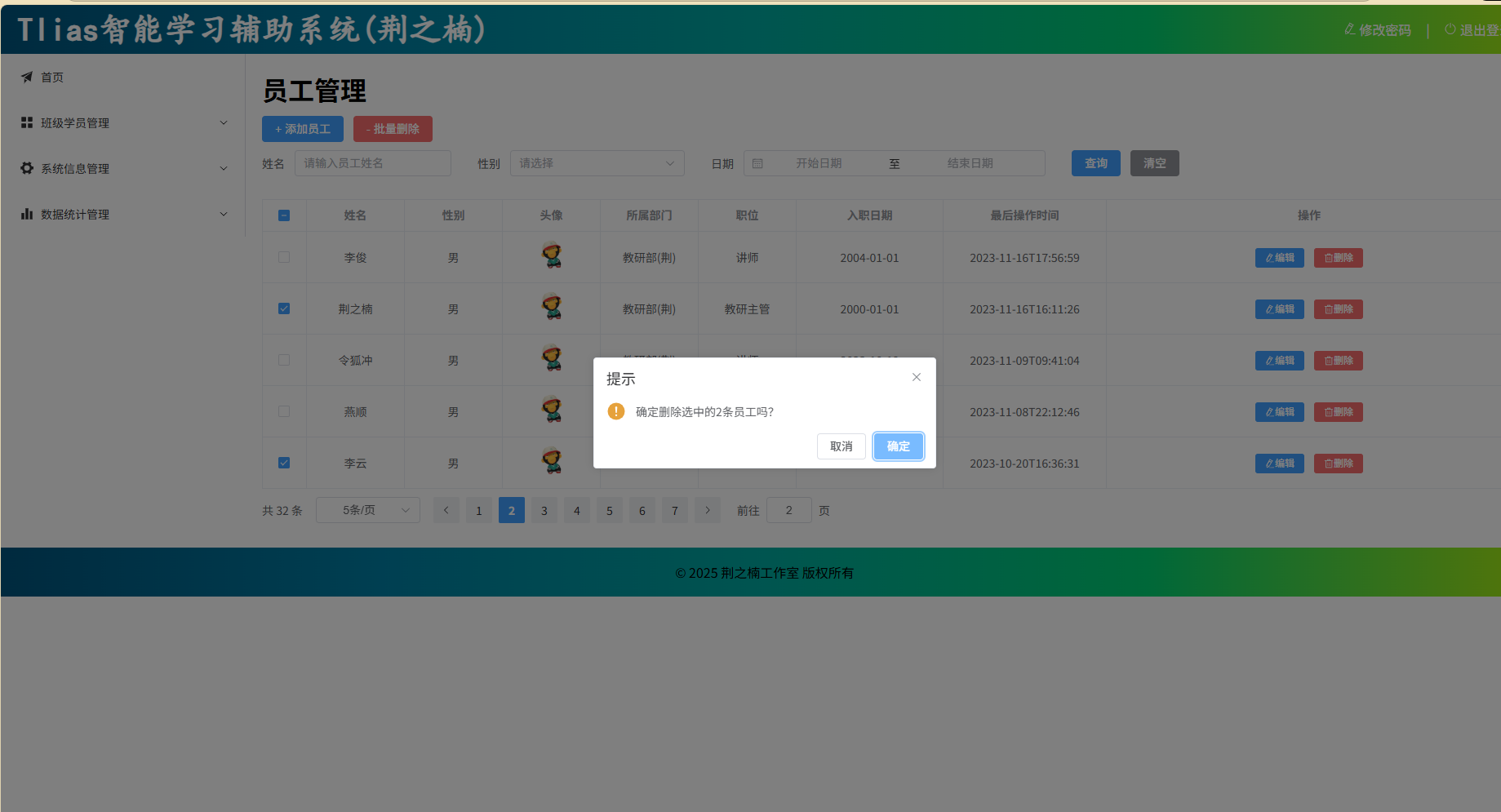Select page 3 in pagination
Screen dimensions: 1501x812
tap(544, 510)
